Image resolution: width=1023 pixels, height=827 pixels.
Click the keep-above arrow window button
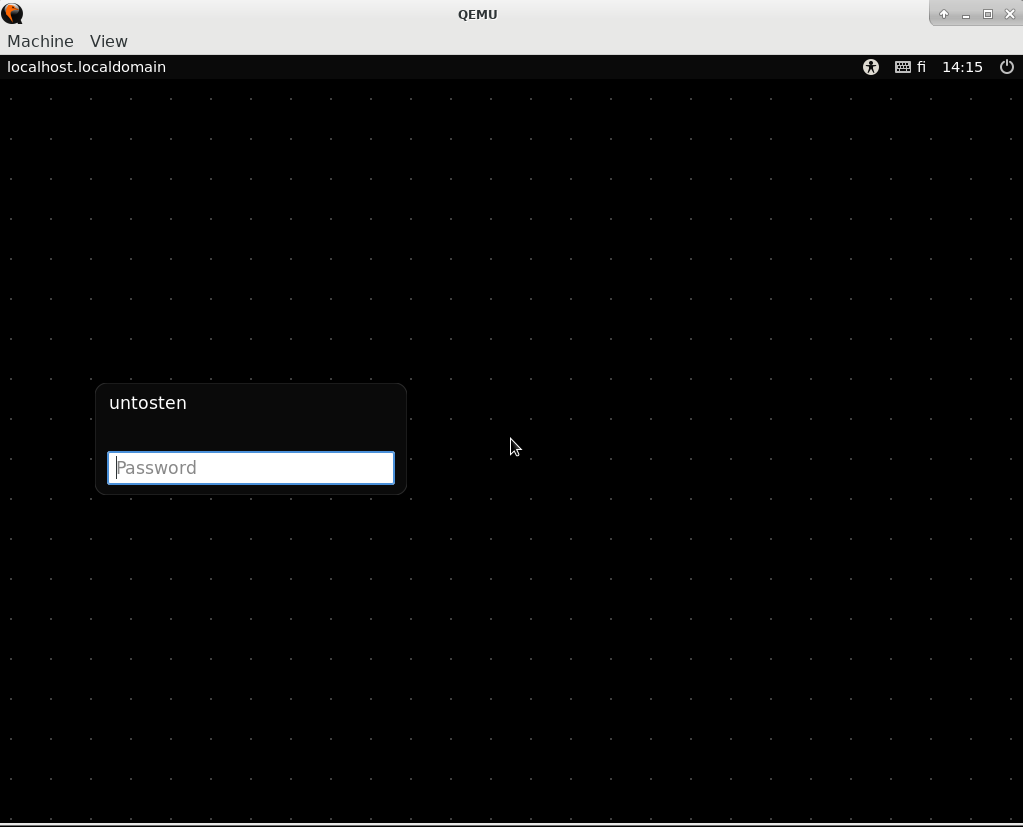(x=943, y=14)
